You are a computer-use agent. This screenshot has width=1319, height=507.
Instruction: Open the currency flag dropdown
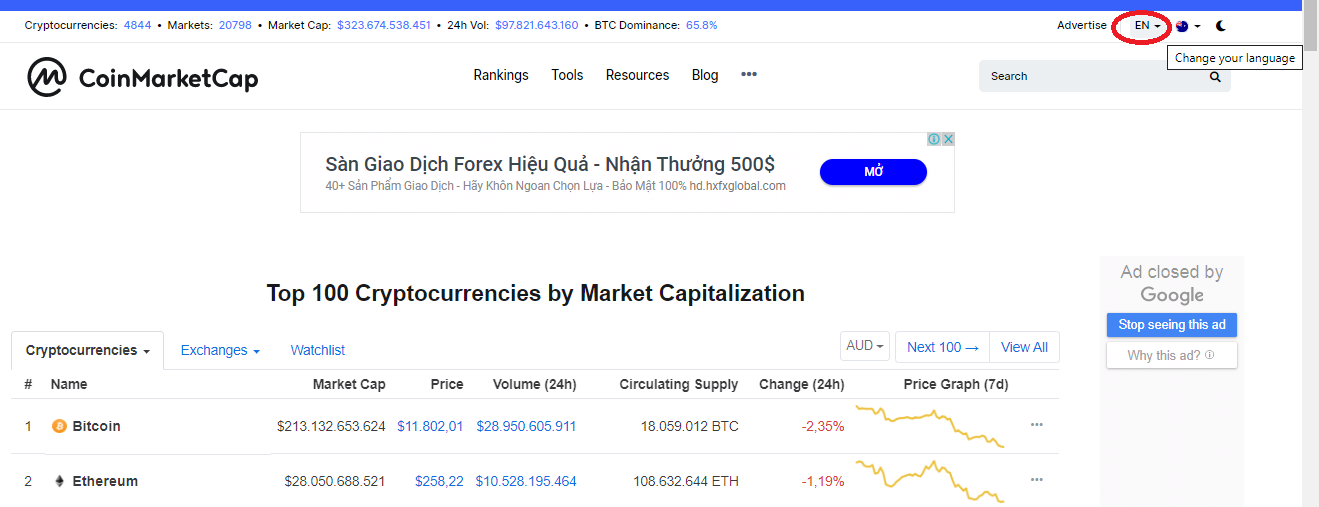coord(1188,26)
